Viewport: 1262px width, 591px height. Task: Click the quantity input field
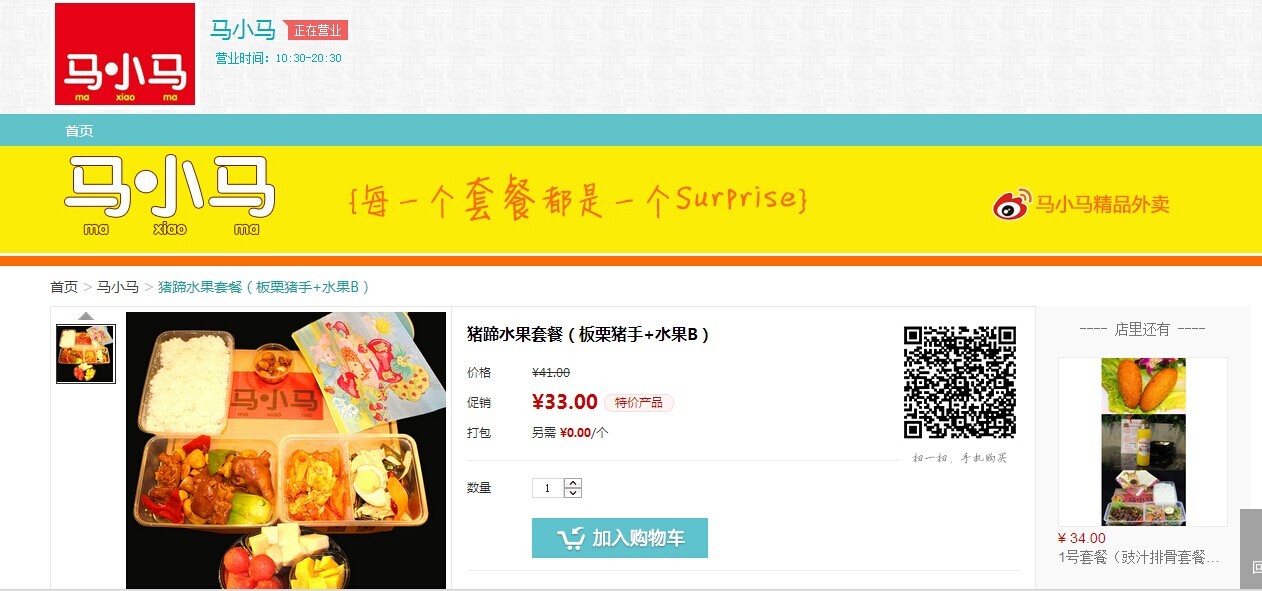548,488
